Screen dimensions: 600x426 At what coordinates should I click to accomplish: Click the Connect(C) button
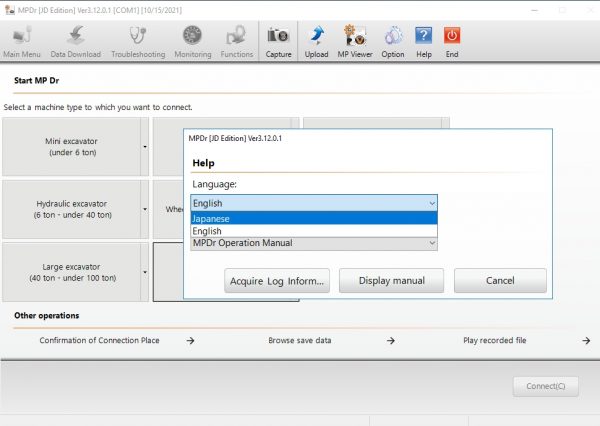(x=546, y=386)
